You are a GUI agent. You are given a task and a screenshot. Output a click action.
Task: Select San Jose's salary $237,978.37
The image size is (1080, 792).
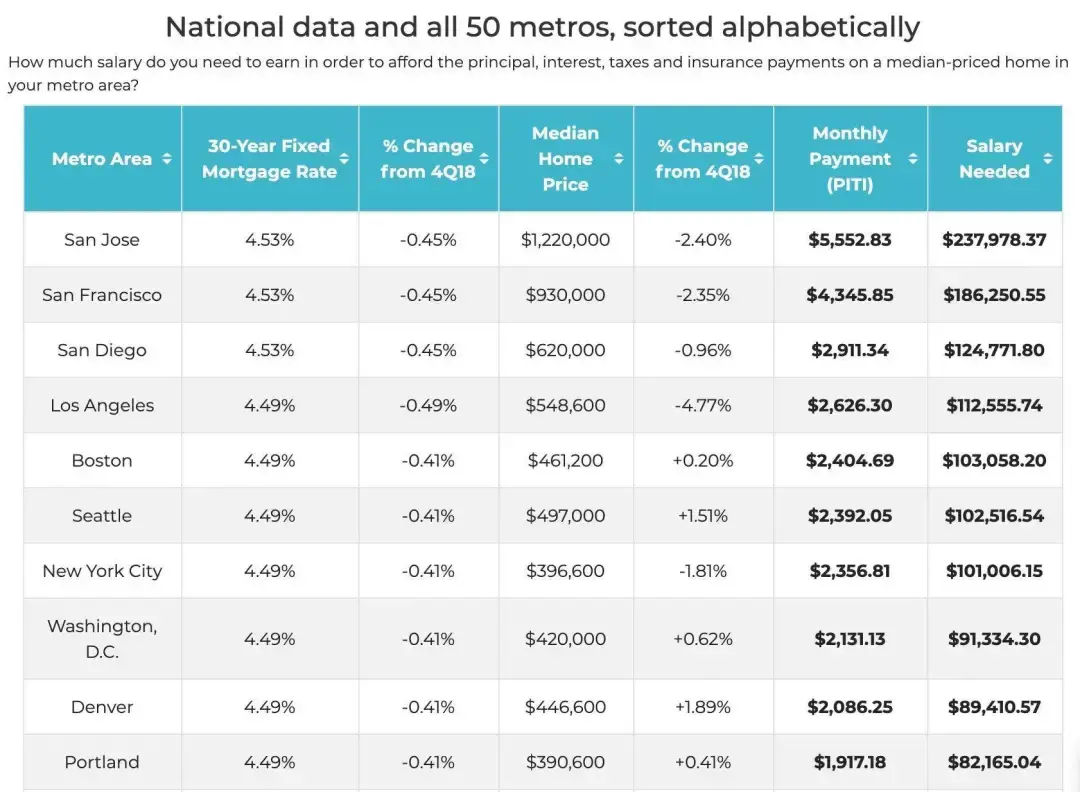tap(994, 240)
